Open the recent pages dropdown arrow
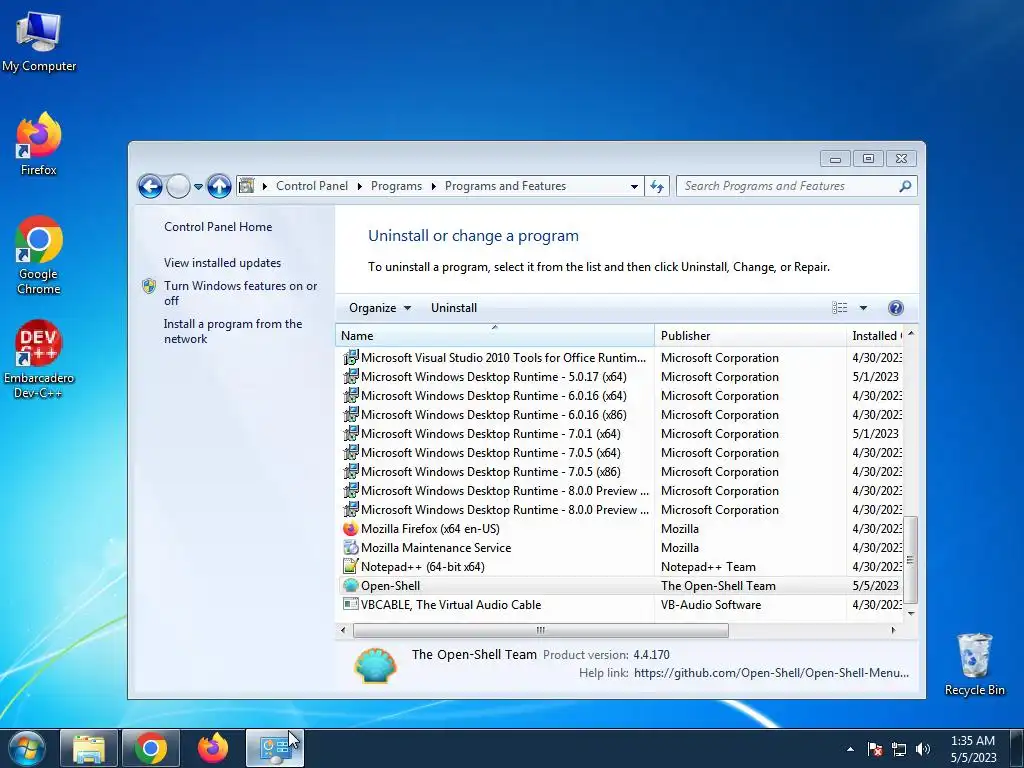 (199, 187)
